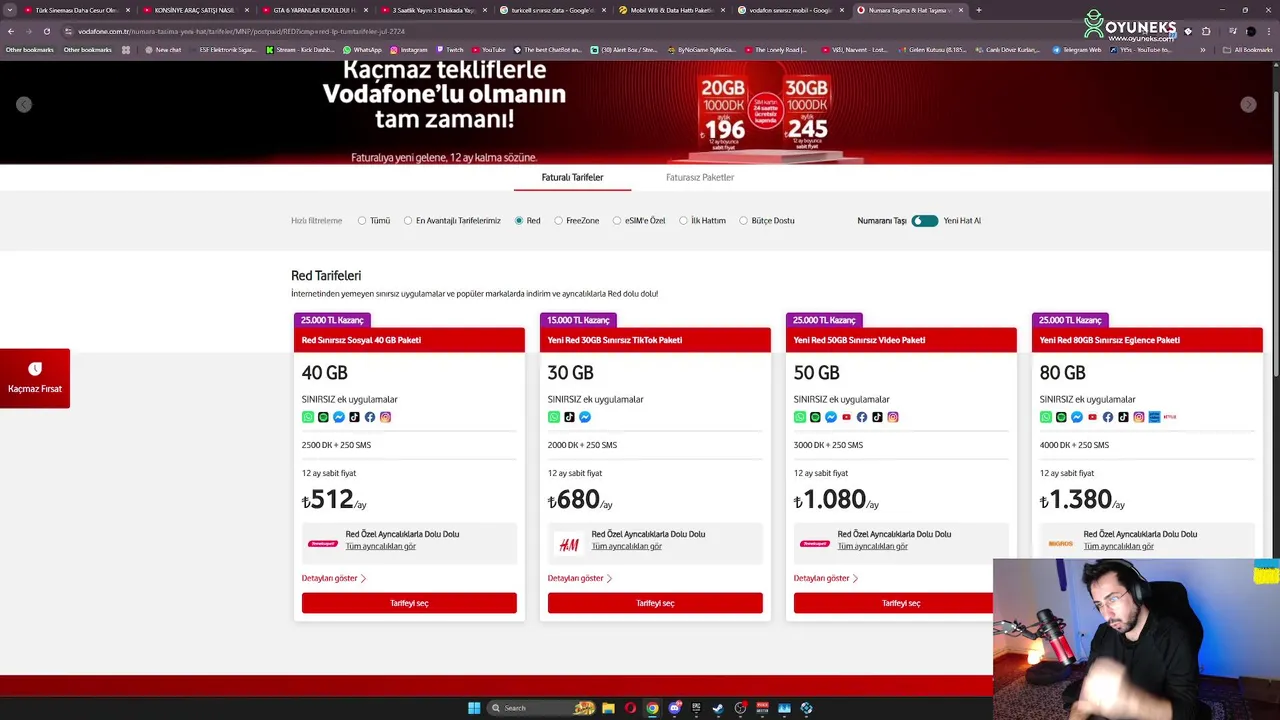
Task: Switch to Faturasız Paketler tab
Action: point(700,177)
